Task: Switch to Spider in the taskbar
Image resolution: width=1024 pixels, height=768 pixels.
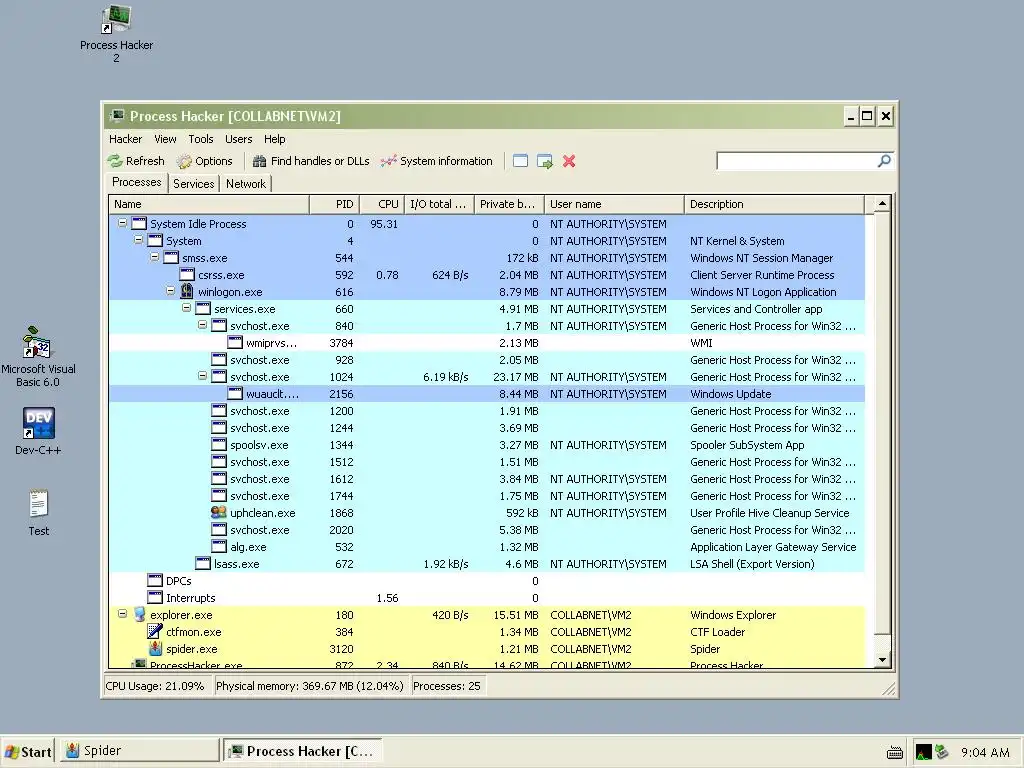Action: (140, 751)
